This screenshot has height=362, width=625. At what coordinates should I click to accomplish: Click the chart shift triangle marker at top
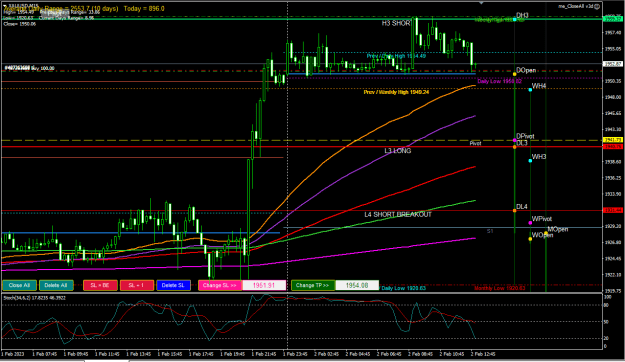tap(481, 3)
